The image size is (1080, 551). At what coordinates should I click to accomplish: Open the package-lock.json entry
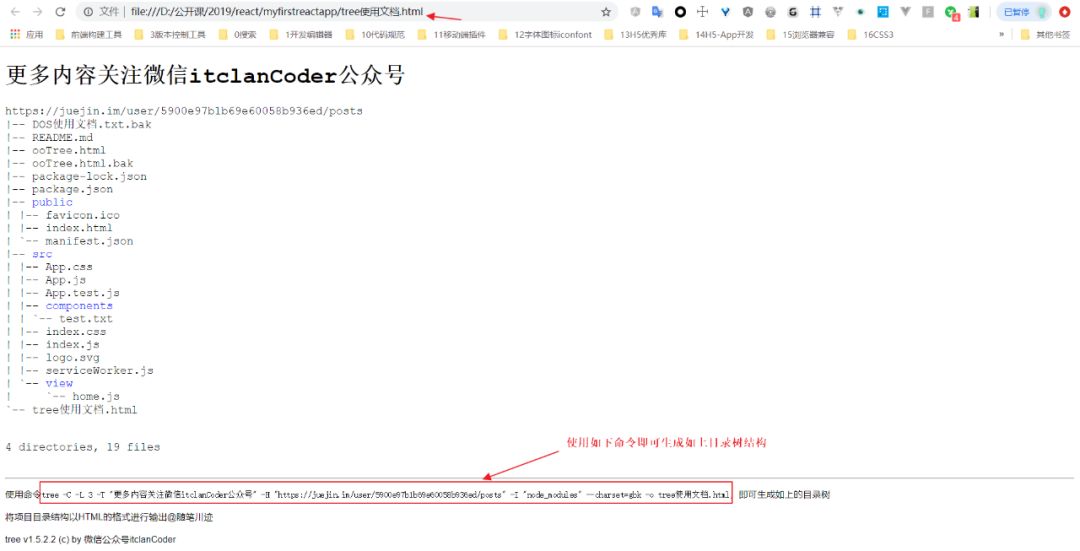89,176
